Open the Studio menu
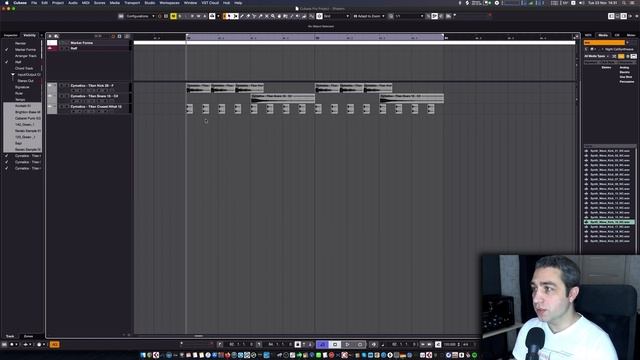Screen dimensions: 640x360 click(150, 3)
